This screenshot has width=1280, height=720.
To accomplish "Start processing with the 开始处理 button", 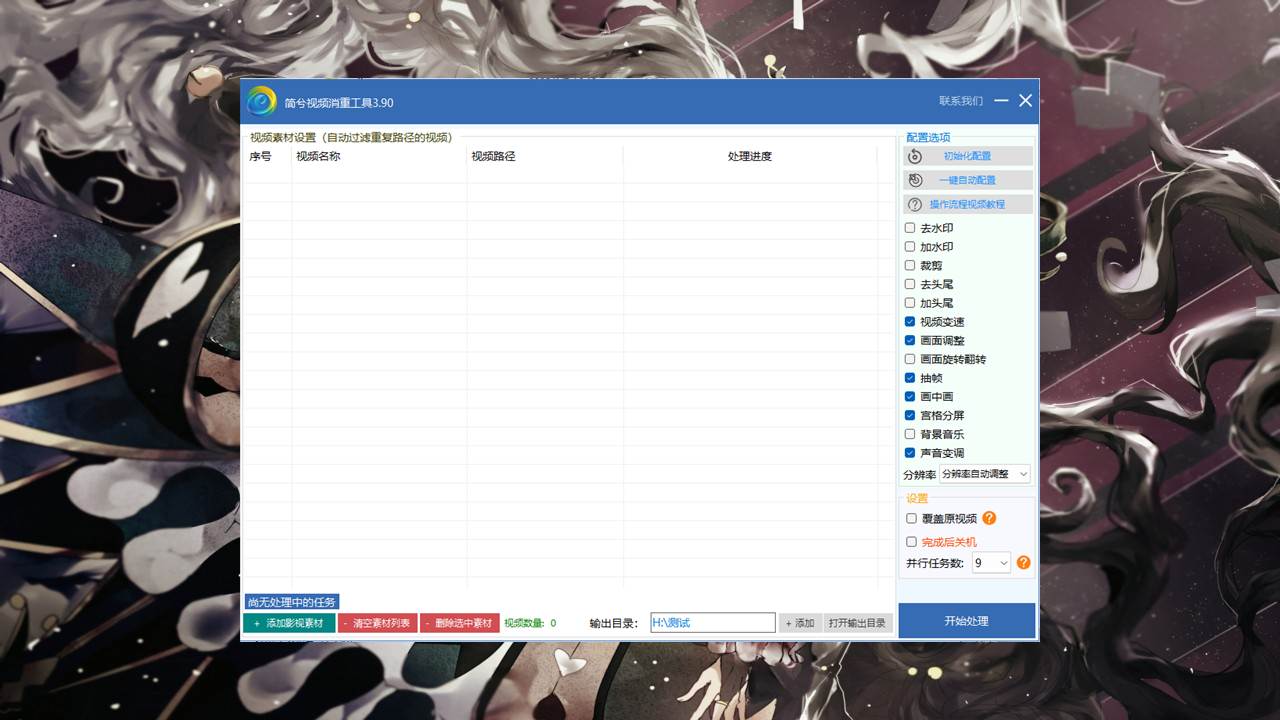I will pyautogui.click(x=966, y=621).
